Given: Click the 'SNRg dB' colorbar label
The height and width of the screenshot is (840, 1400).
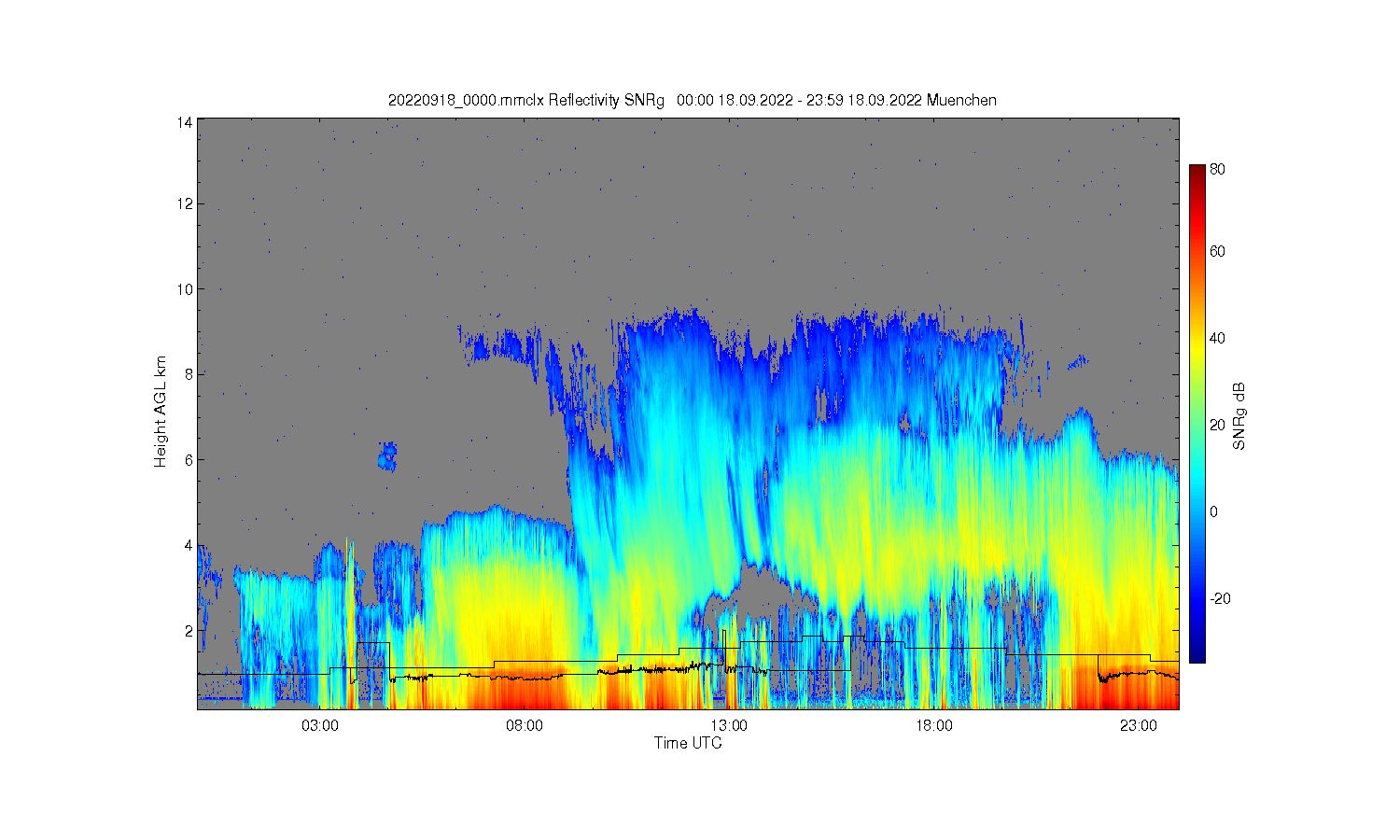Looking at the screenshot, I should point(1239,416).
